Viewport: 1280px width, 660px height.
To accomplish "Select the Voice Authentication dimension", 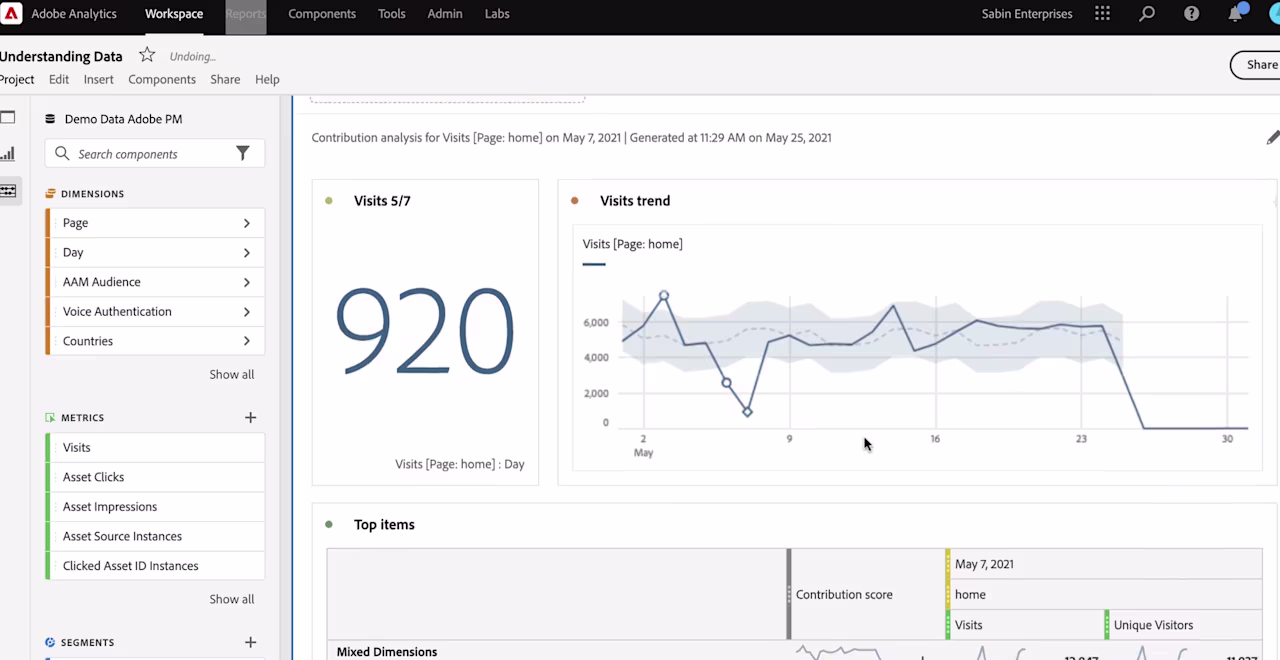I will tap(155, 312).
